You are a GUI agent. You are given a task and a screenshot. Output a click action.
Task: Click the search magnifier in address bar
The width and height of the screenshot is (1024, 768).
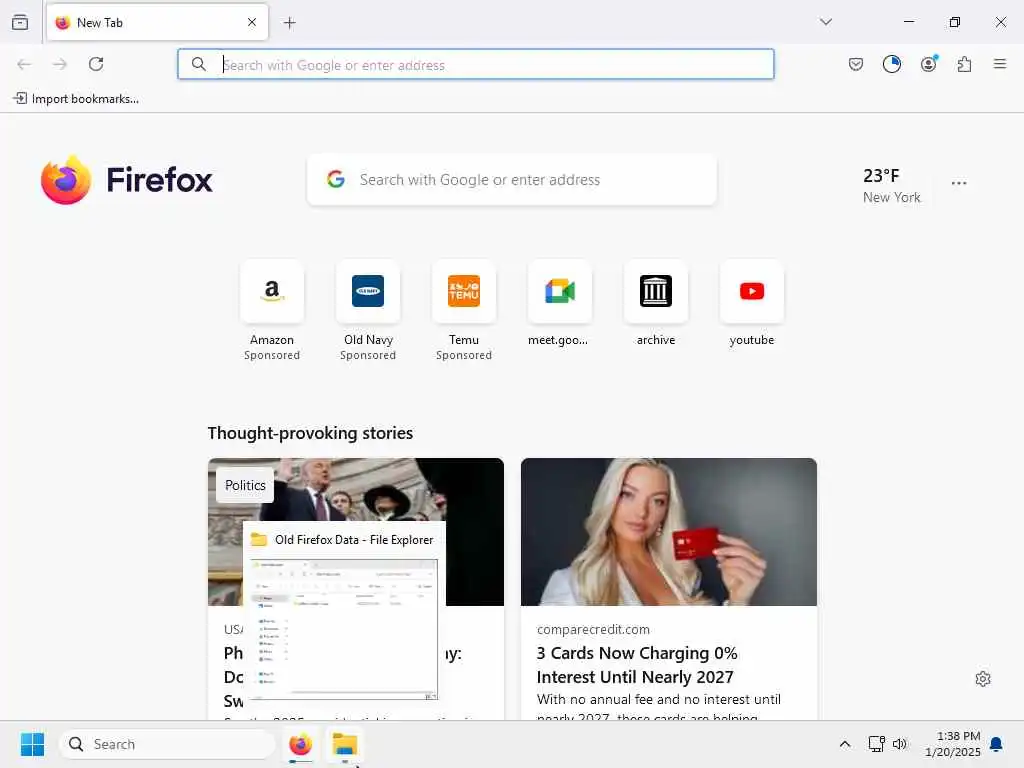[x=199, y=64]
